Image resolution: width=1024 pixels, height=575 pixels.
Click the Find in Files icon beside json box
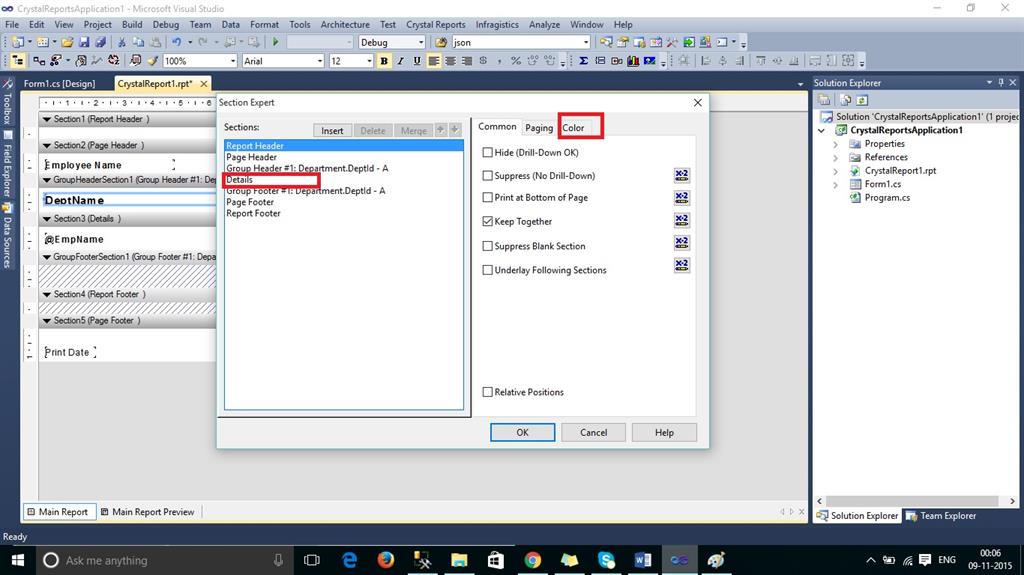[441, 42]
